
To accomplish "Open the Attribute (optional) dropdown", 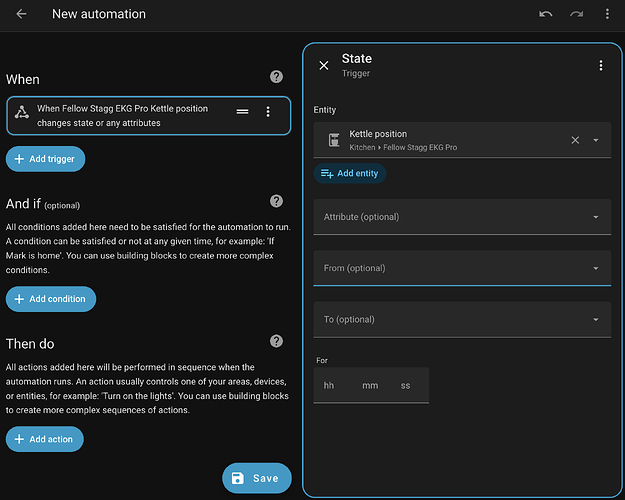I will click(462, 217).
